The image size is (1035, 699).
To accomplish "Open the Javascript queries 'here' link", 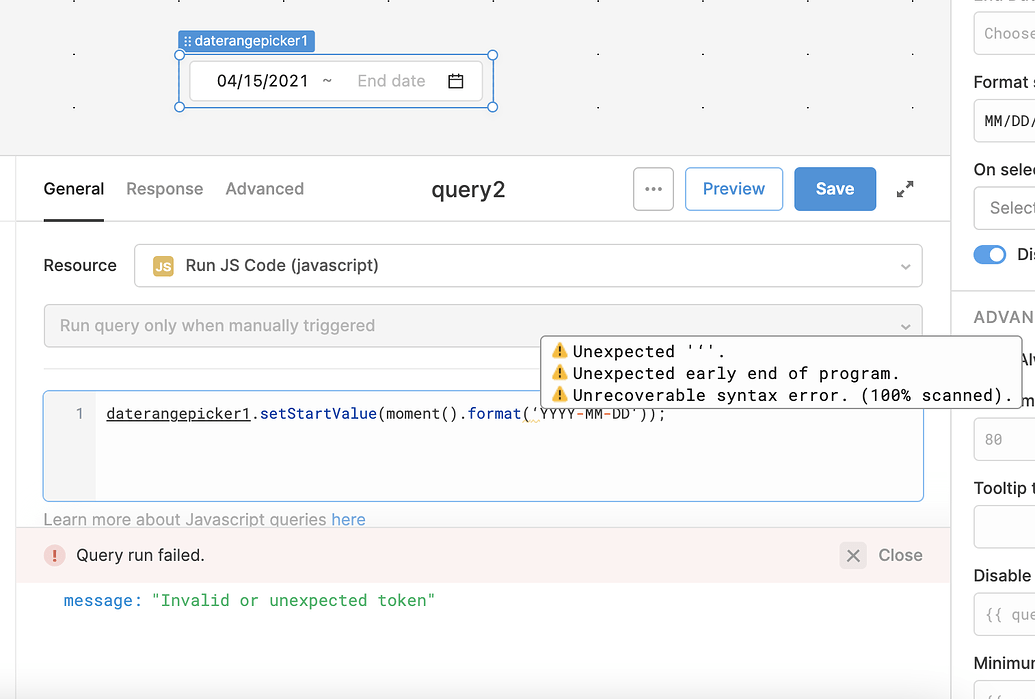I will pyautogui.click(x=349, y=519).
